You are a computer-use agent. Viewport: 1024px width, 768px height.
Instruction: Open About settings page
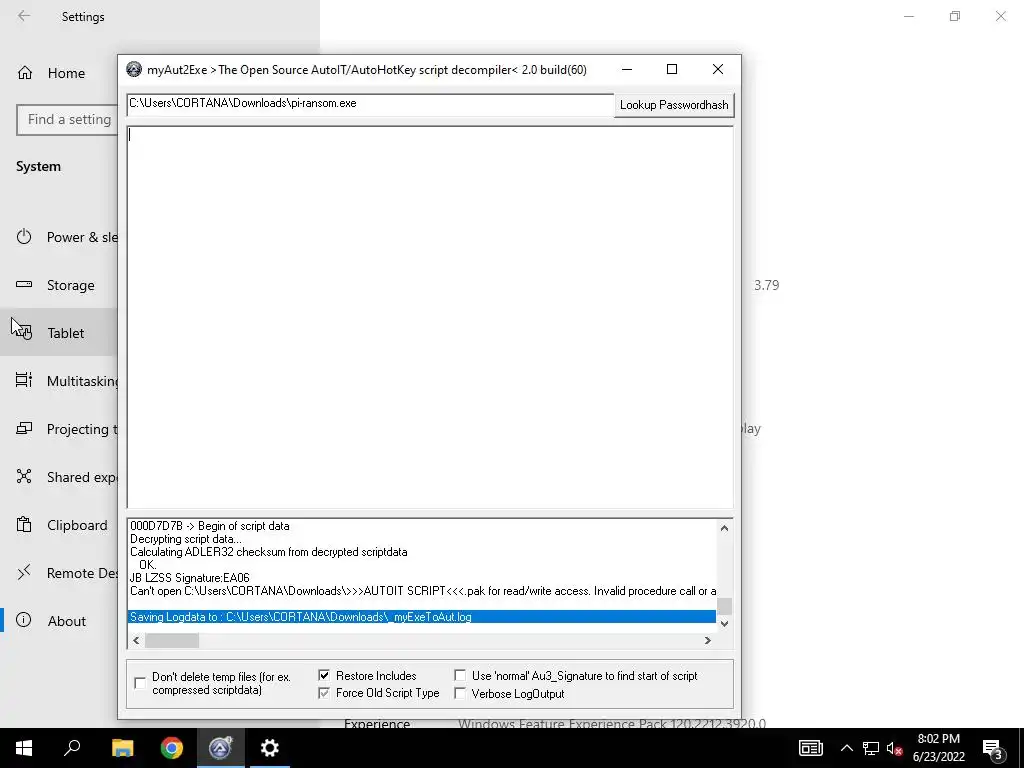[x=59, y=621]
